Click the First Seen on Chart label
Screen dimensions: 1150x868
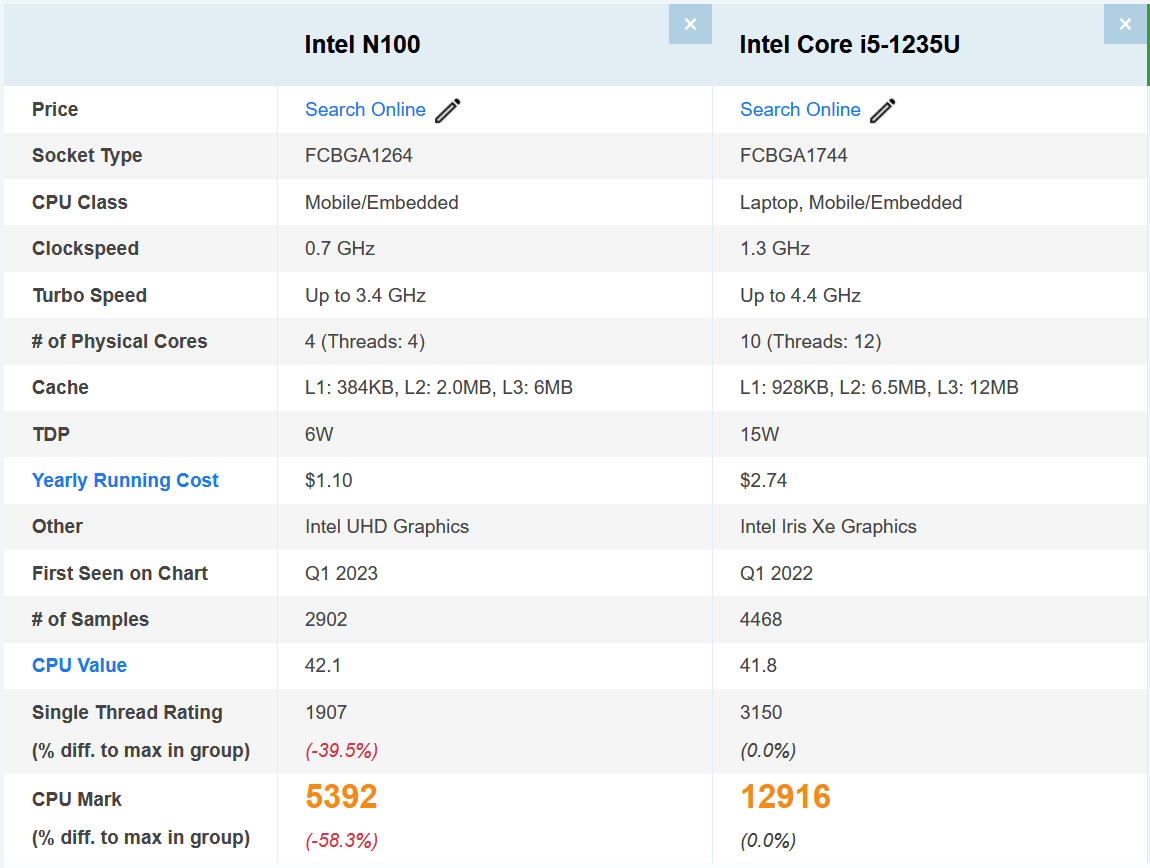120,573
